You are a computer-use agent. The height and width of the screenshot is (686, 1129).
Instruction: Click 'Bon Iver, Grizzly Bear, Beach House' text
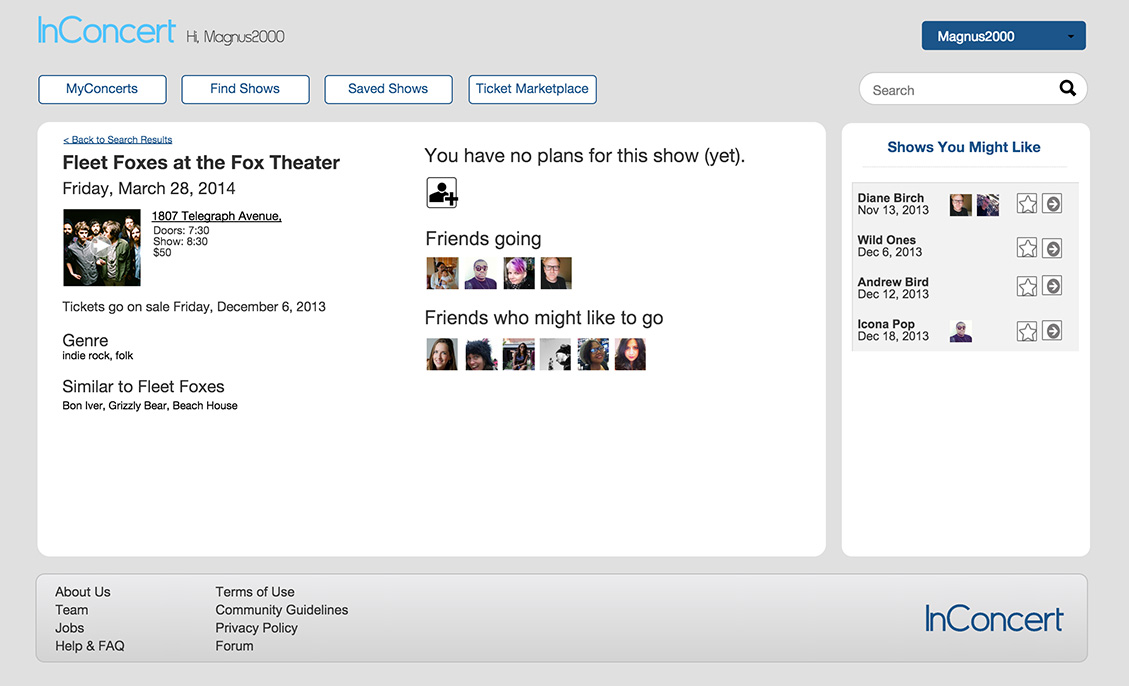(x=150, y=406)
